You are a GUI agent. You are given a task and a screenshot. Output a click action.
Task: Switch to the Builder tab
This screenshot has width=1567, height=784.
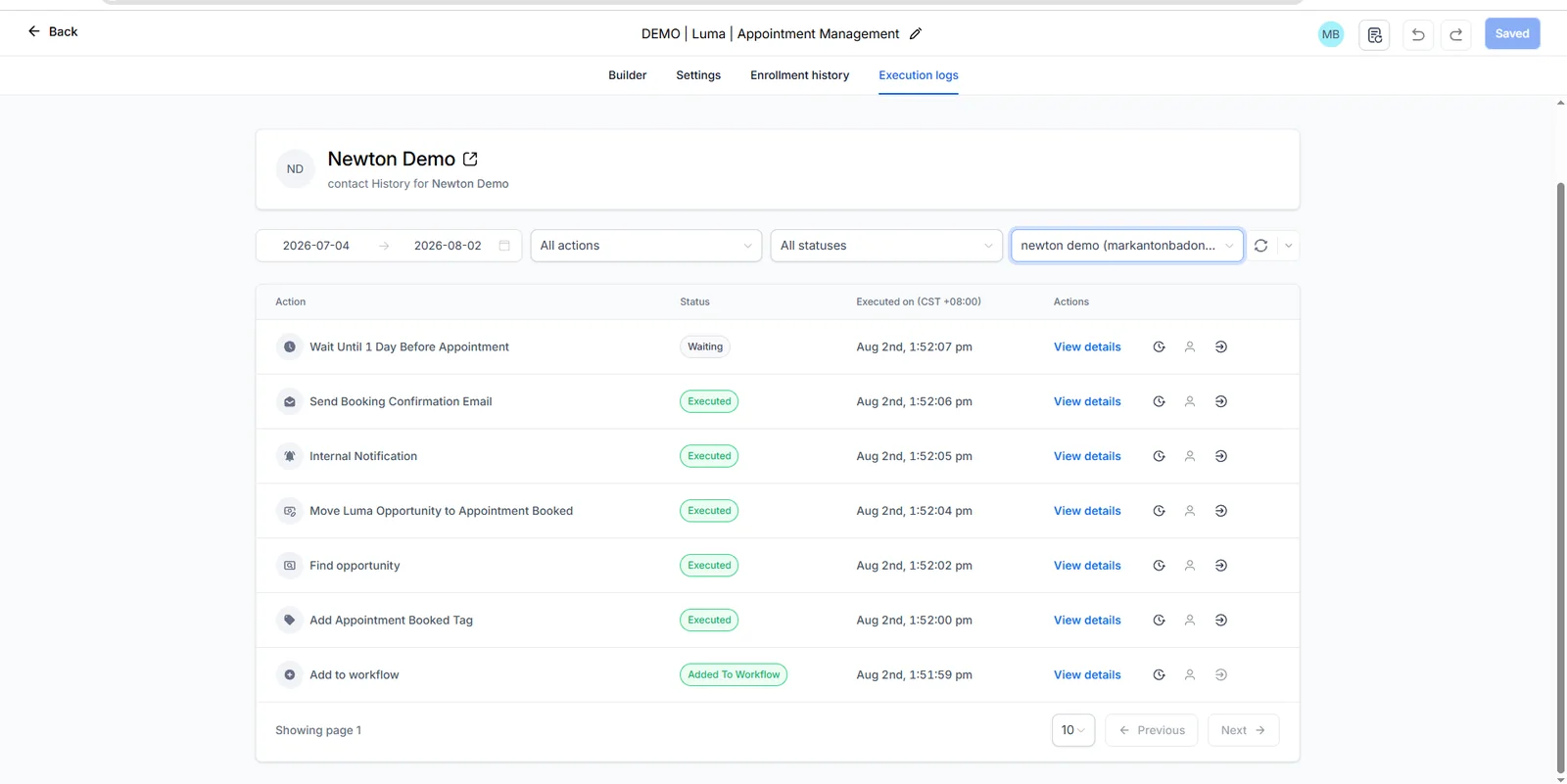point(627,75)
